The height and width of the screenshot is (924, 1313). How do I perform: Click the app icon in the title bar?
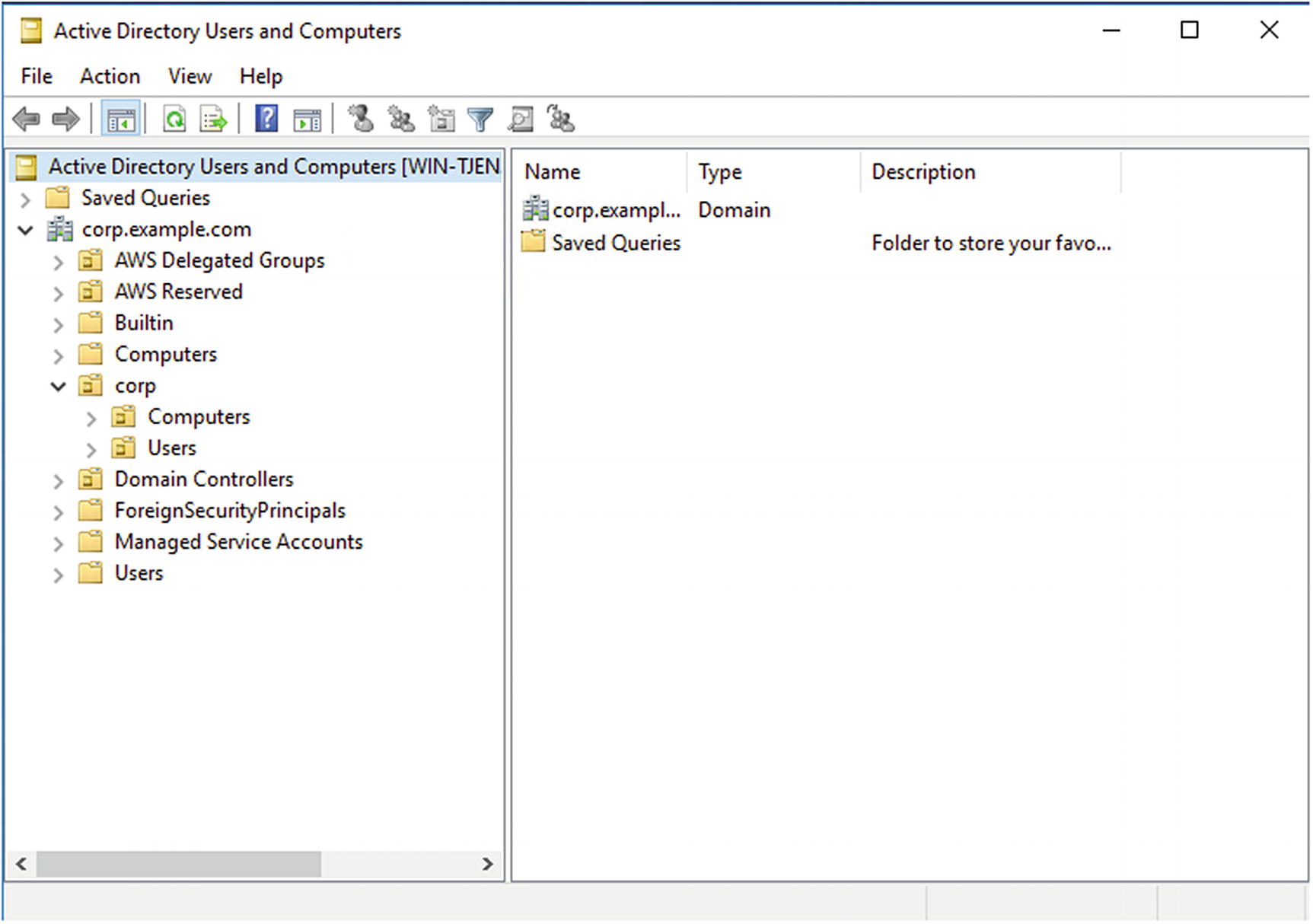pos(31,31)
